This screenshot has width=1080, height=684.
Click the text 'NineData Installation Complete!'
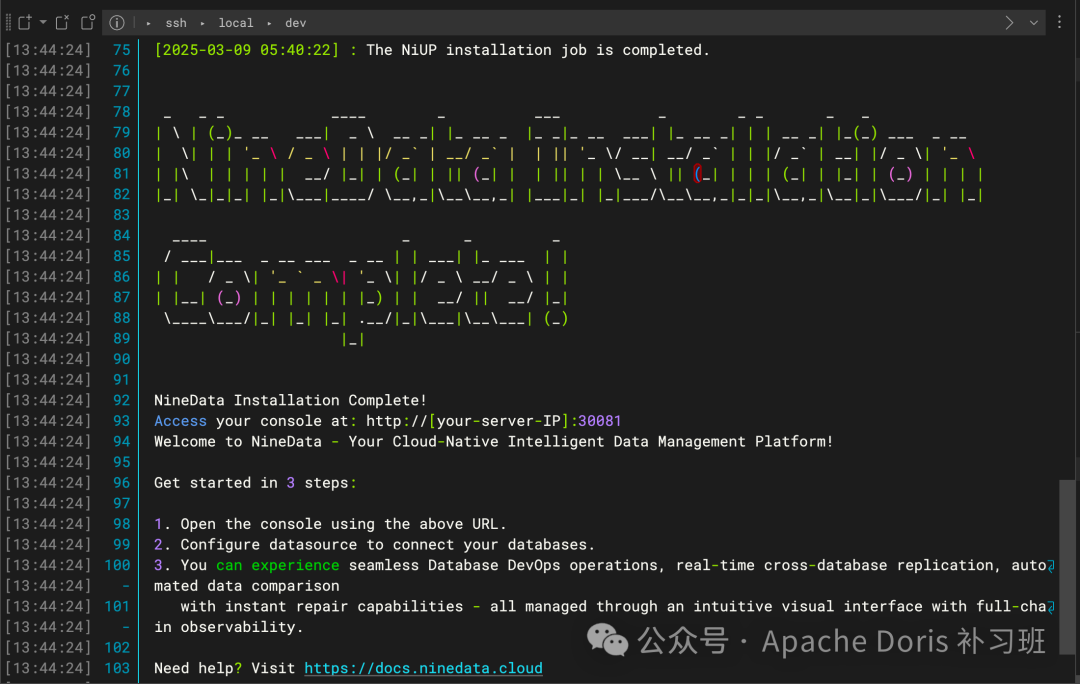[x=290, y=400]
